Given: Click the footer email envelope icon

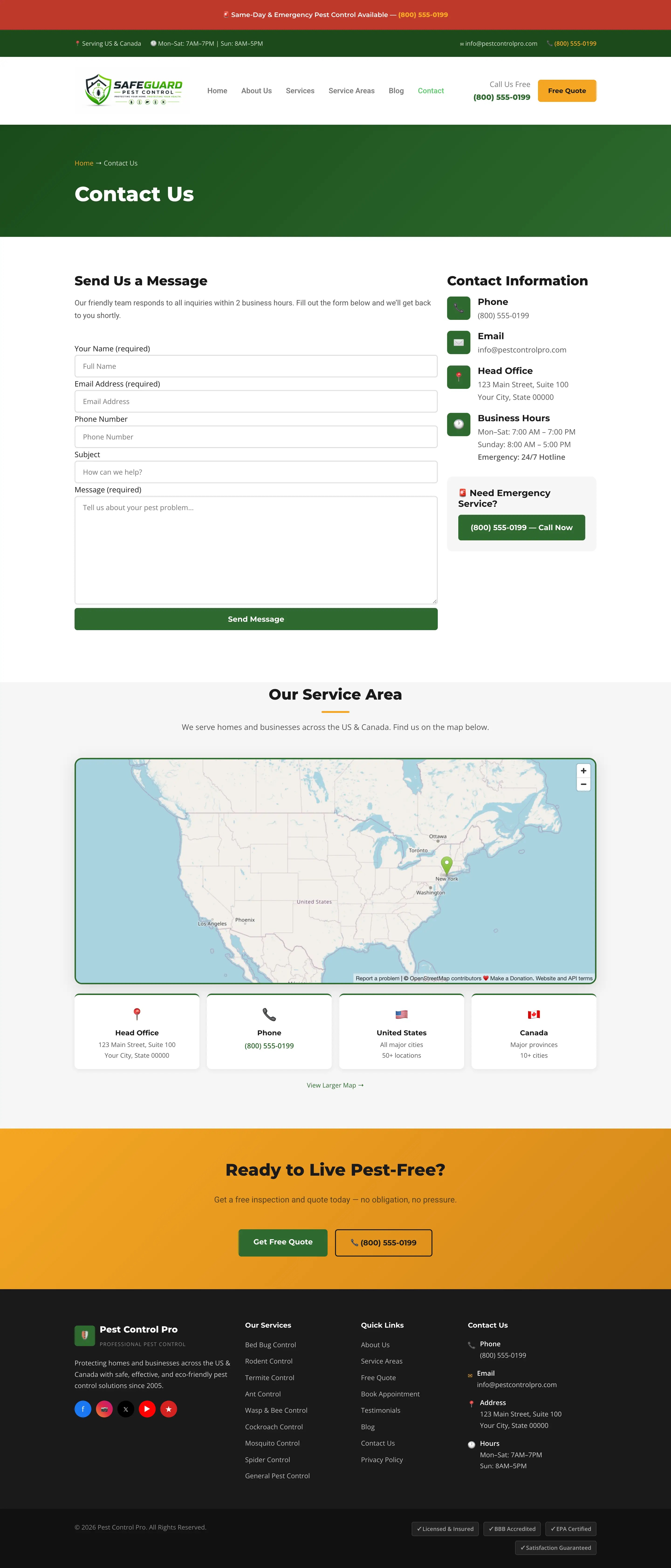Looking at the screenshot, I should click(x=470, y=1376).
